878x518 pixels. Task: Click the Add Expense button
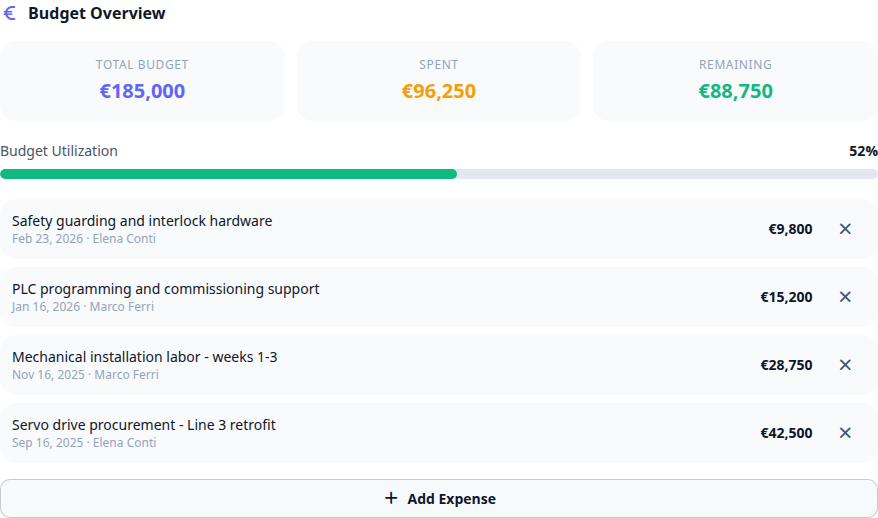439,498
